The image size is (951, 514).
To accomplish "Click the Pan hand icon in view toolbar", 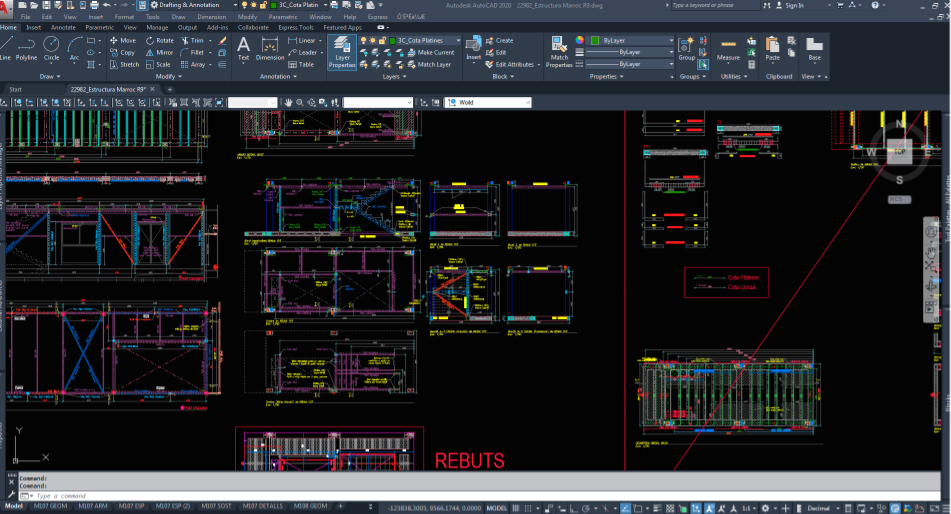I will coord(288,103).
